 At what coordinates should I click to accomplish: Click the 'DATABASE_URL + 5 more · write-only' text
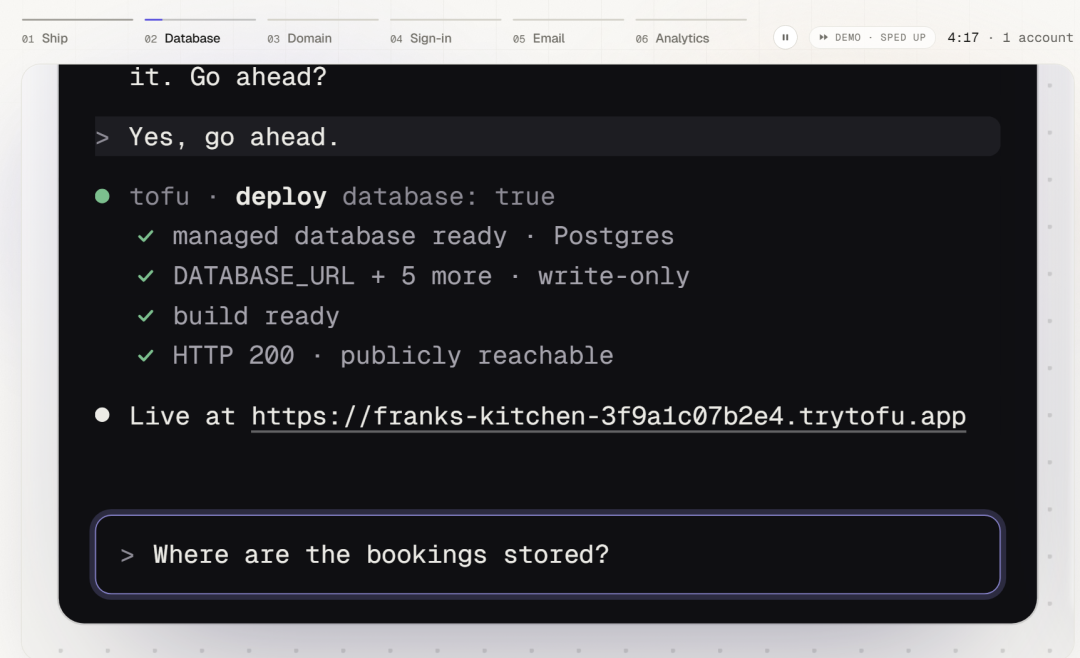click(x=431, y=276)
